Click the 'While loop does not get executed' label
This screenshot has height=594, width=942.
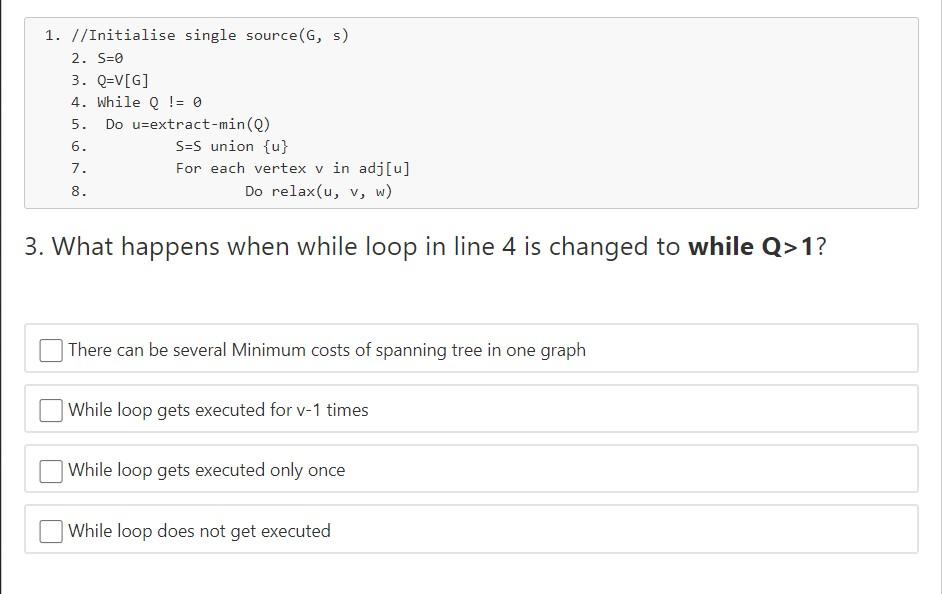[x=198, y=530]
